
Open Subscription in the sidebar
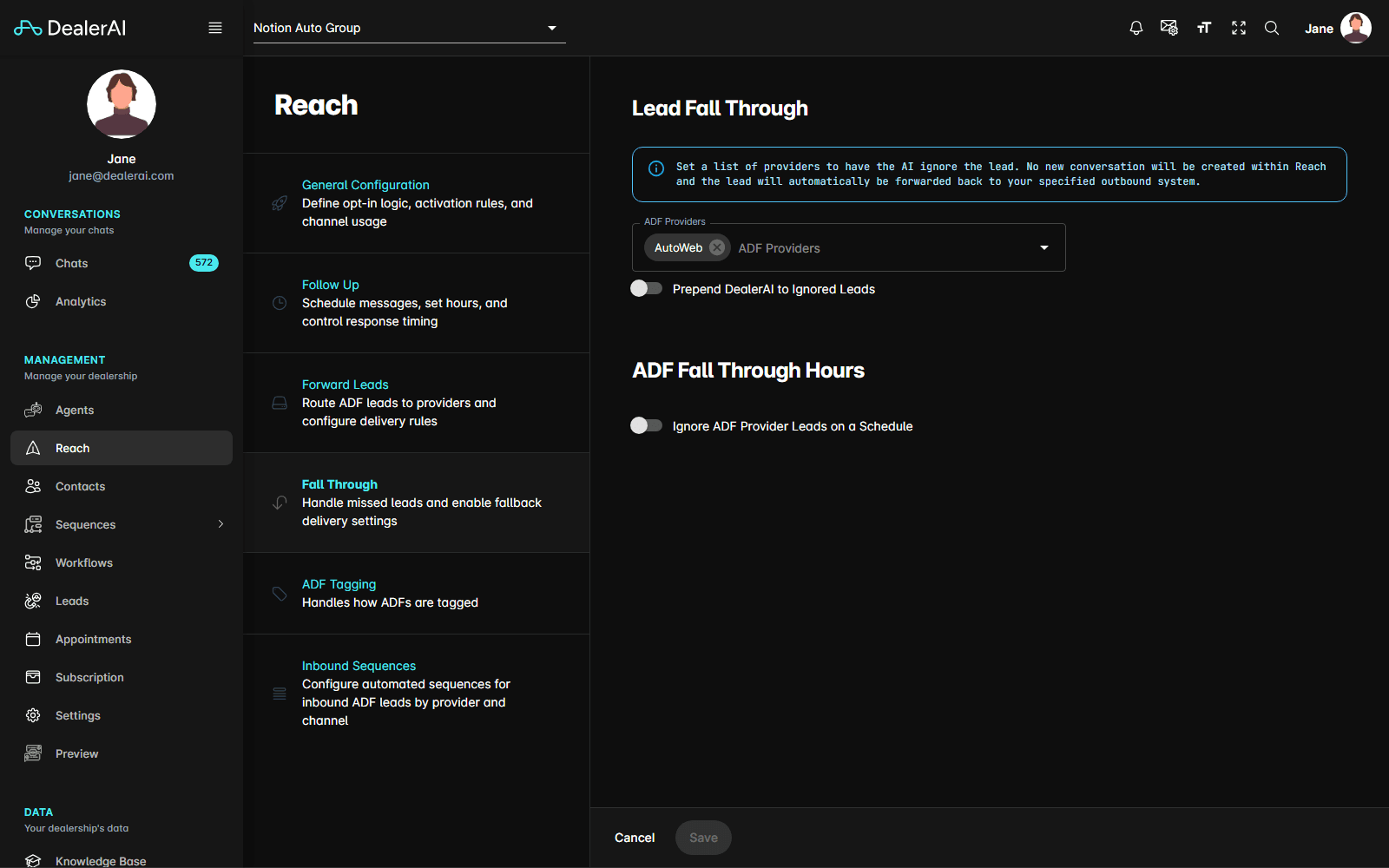[x=122, y=677]
